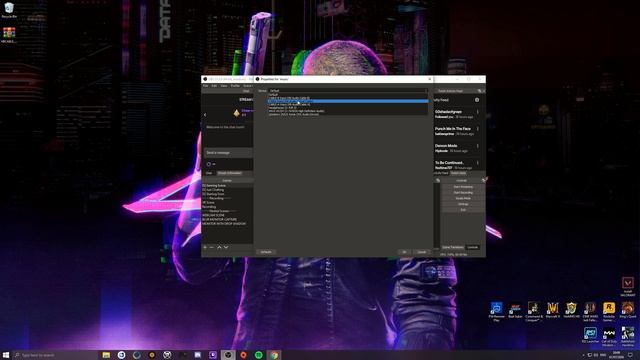Image resolution: width=640 pixels, height=360 pixels.
Task: Click Exit in OBS Controls
Action: point(463,210)
